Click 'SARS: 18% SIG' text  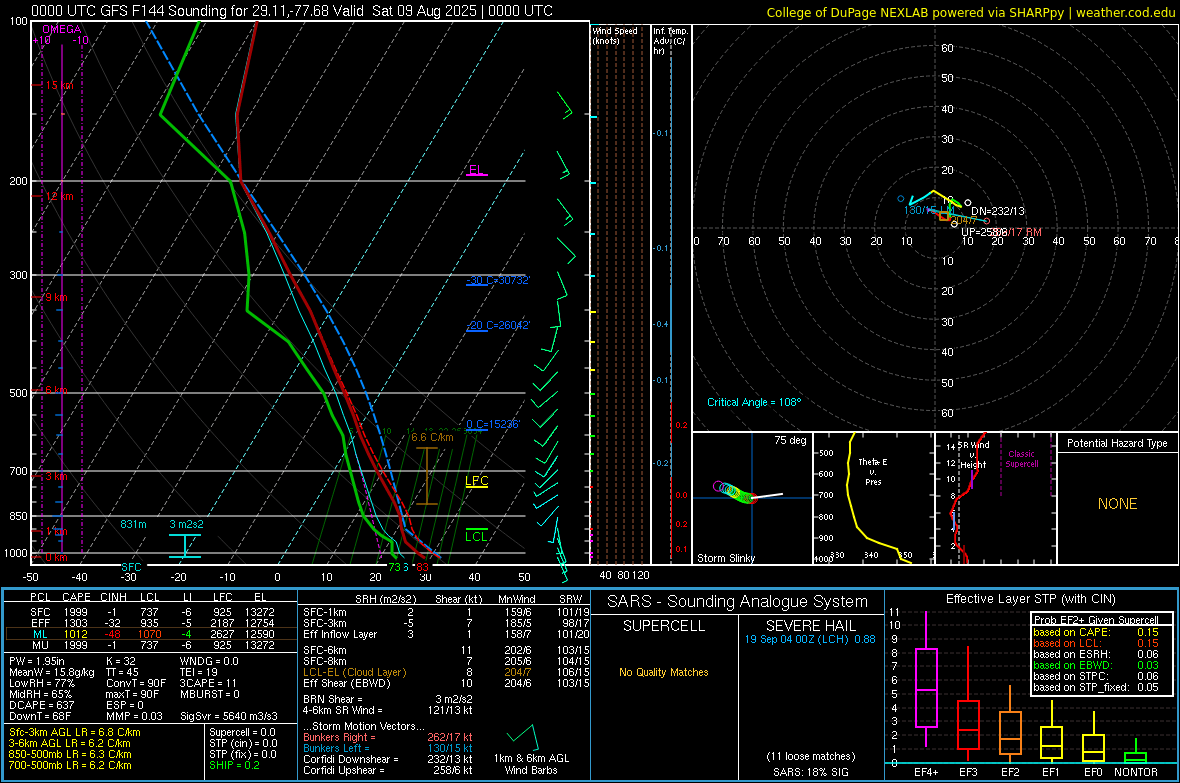(810, 772)
